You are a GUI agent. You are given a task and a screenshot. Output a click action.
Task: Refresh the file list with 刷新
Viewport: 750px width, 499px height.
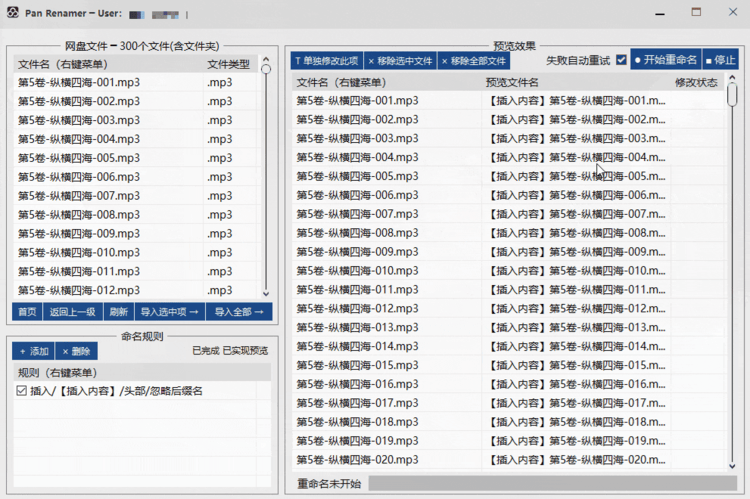(x=119, y=312)
